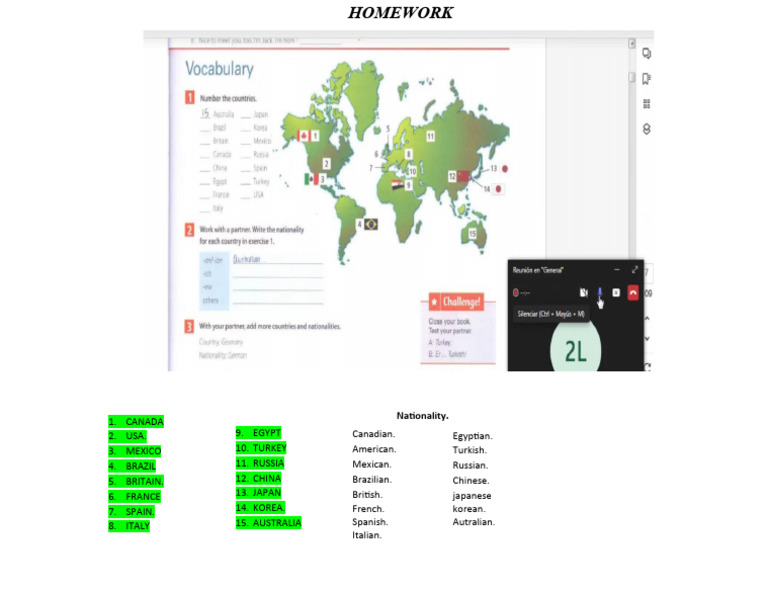
Task: Click the word Egyptian.
Action: click(472, 436)
